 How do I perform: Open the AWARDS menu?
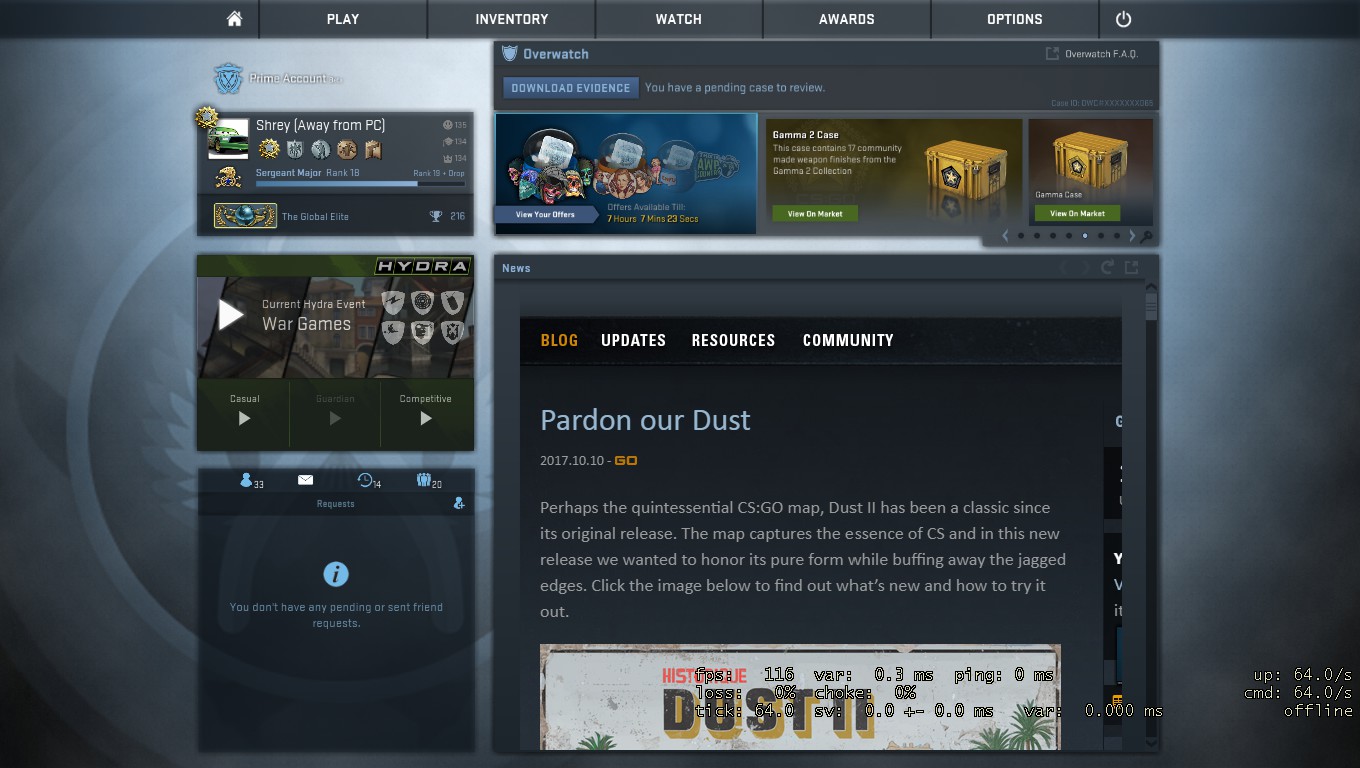847,19
